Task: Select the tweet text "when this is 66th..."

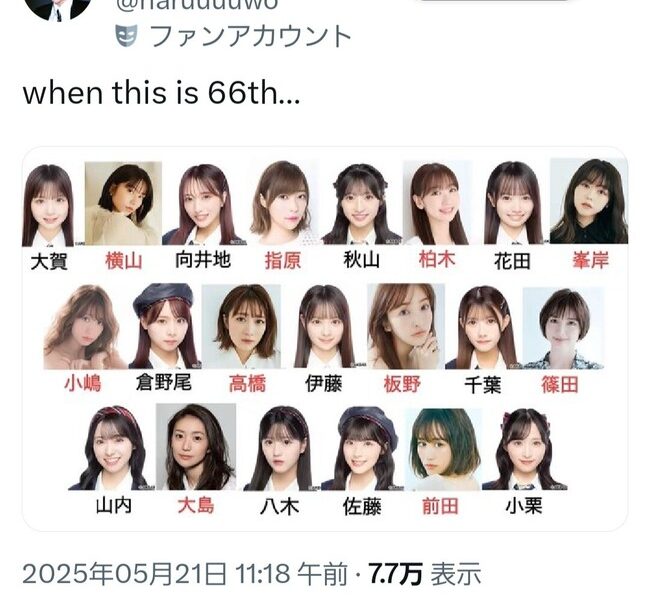Action: 161,93
